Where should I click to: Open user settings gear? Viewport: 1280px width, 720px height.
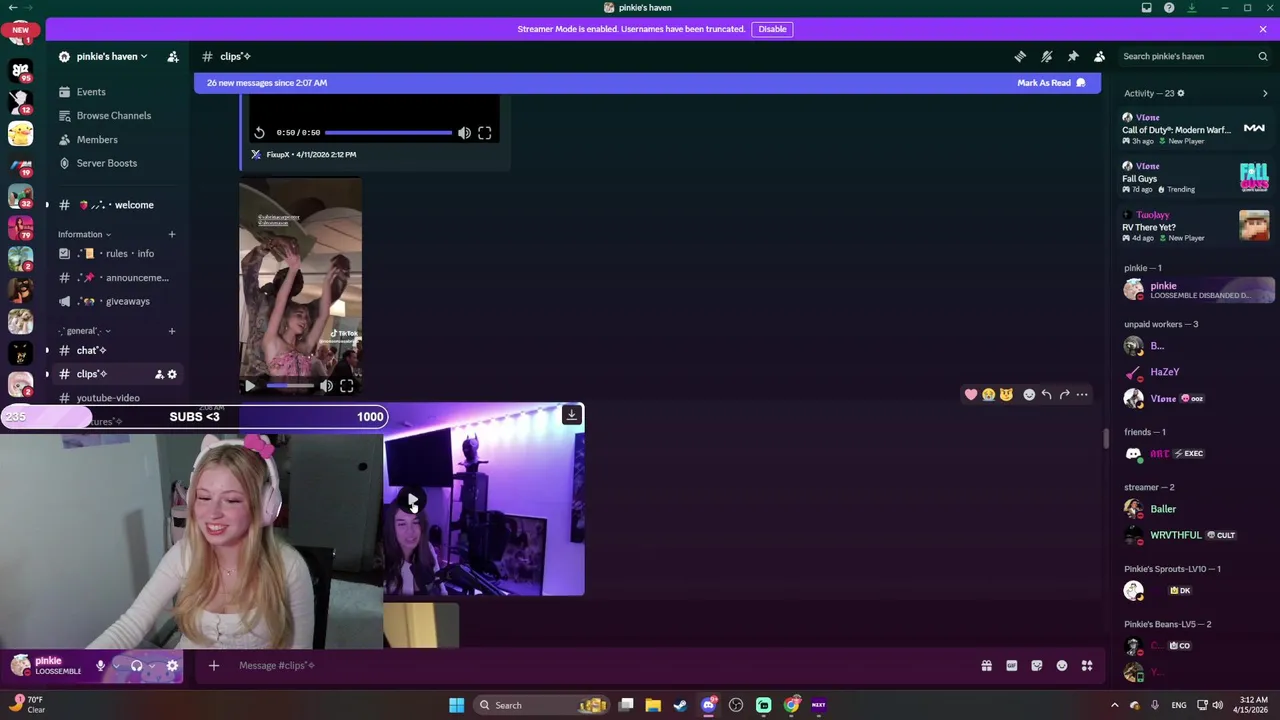point(172,666)
